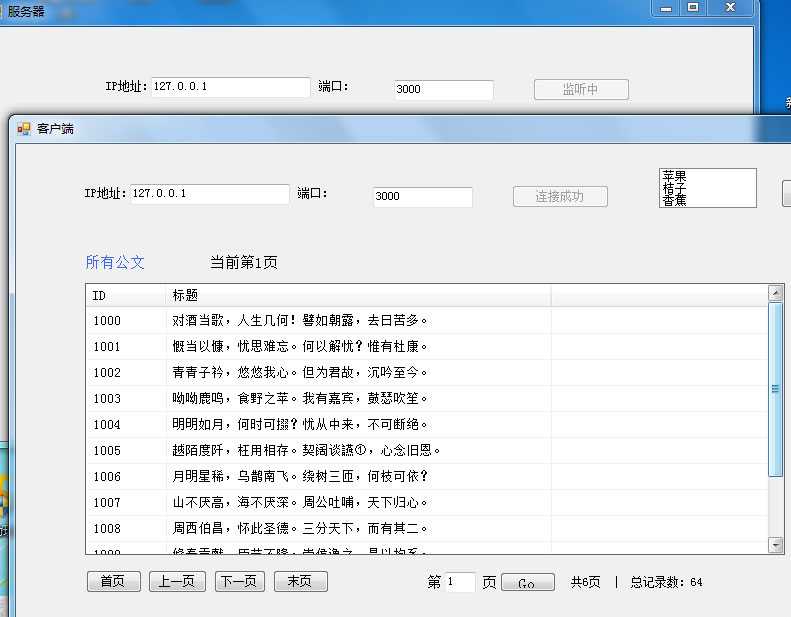This screenshot has width=791, height=617.
Task: Jump to last page via 末页
Action: coord(301,581)
